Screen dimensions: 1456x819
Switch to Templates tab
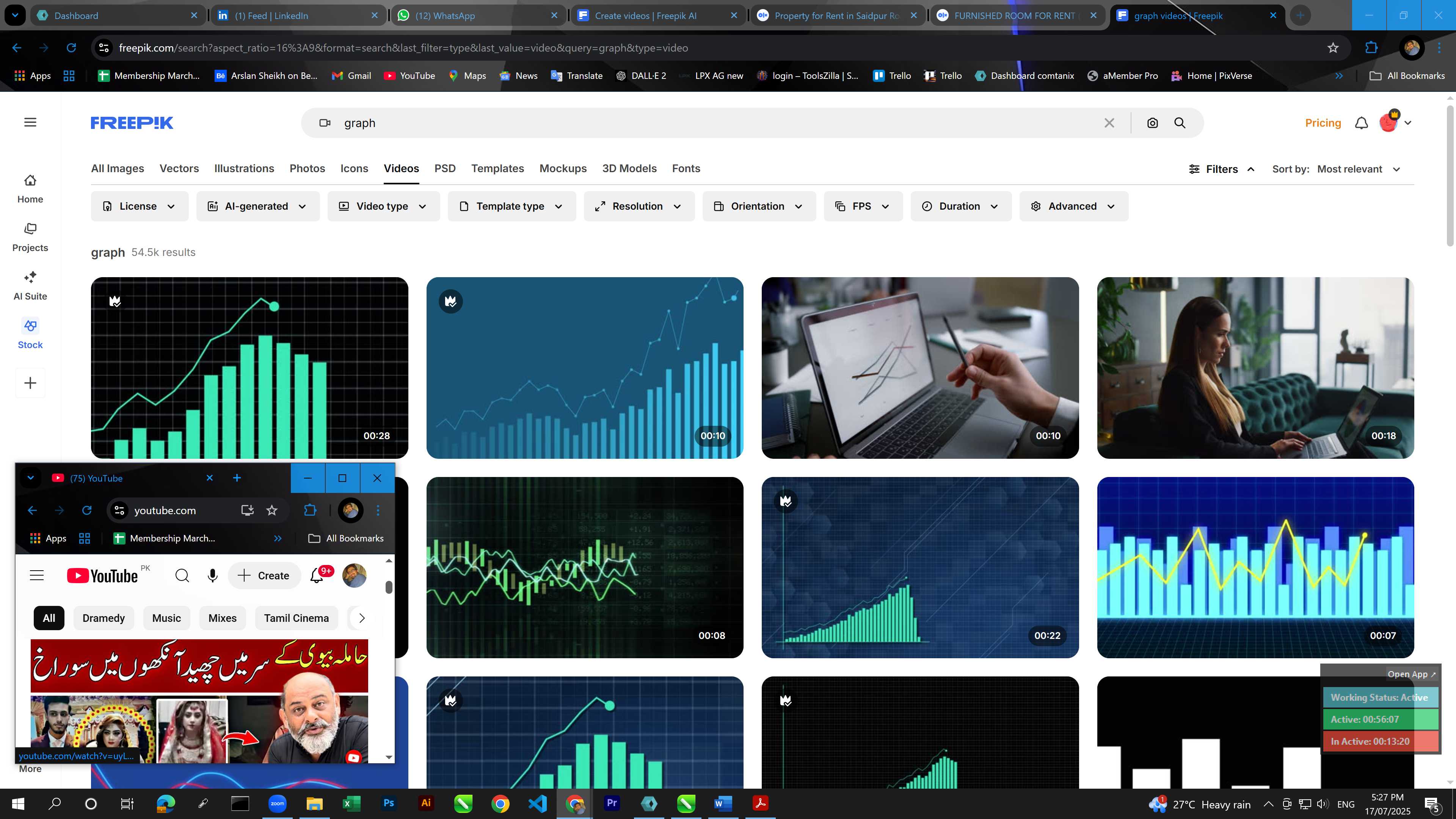coord(497,168)
